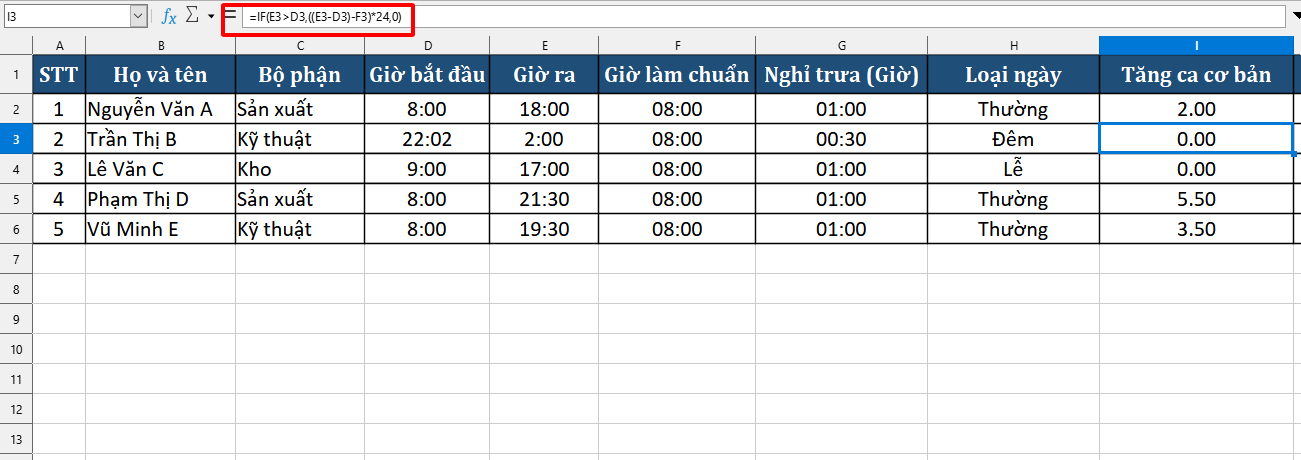Click the Select All corner box
Image resolution: width=1301 pixels, height=460 pixels.
(16, 46)
